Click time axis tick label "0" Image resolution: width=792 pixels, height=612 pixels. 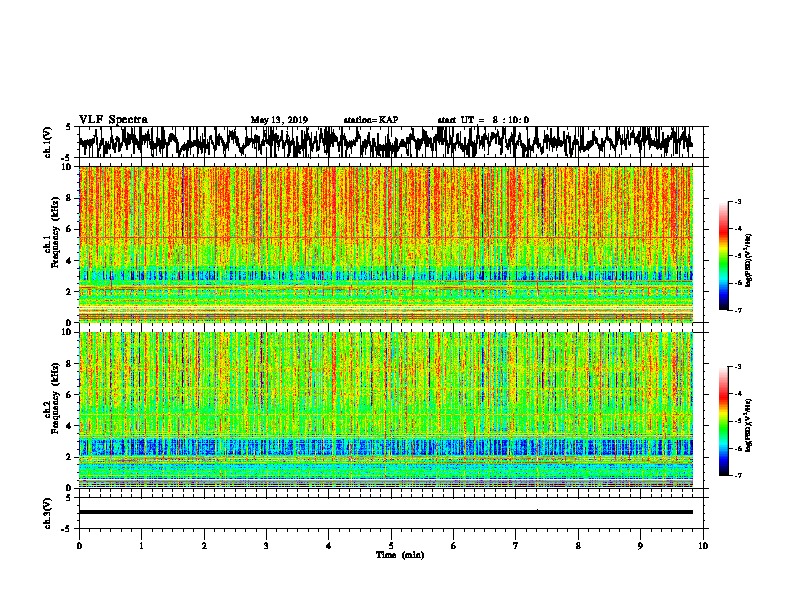point(79,546)
